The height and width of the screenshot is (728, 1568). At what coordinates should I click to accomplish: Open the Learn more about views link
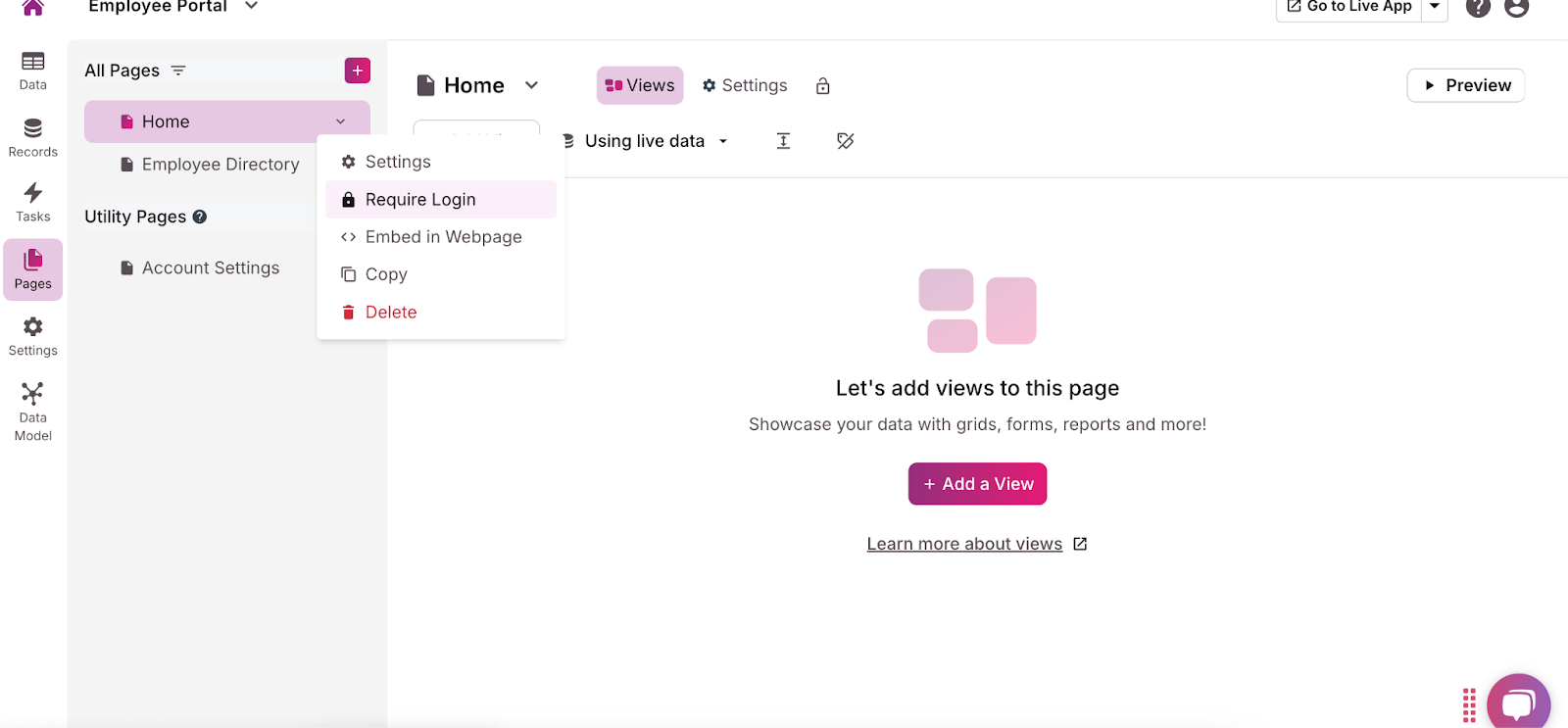pyautogui.click(x=964, y=544)
